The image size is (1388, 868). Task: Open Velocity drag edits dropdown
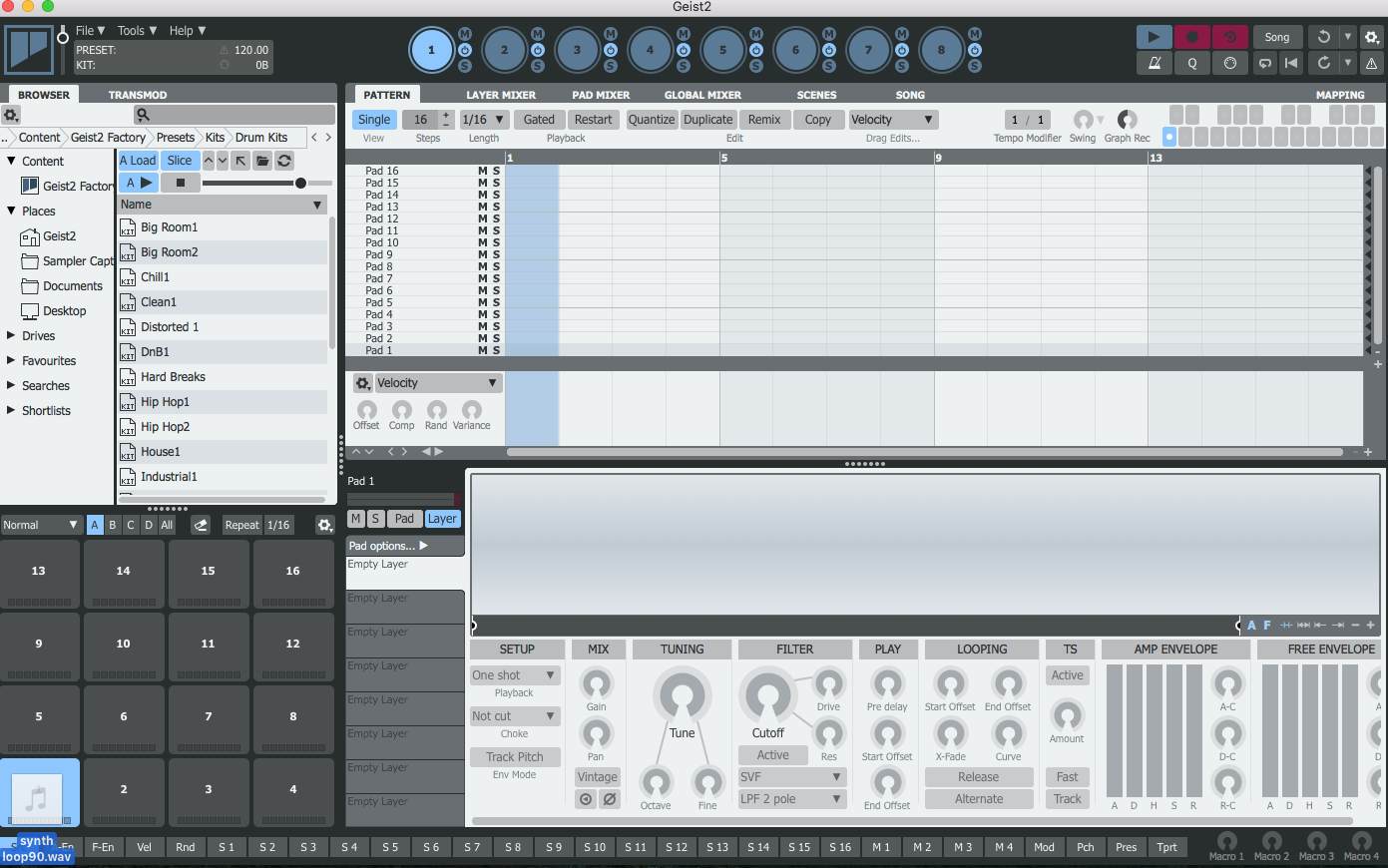tap(893, 120)
